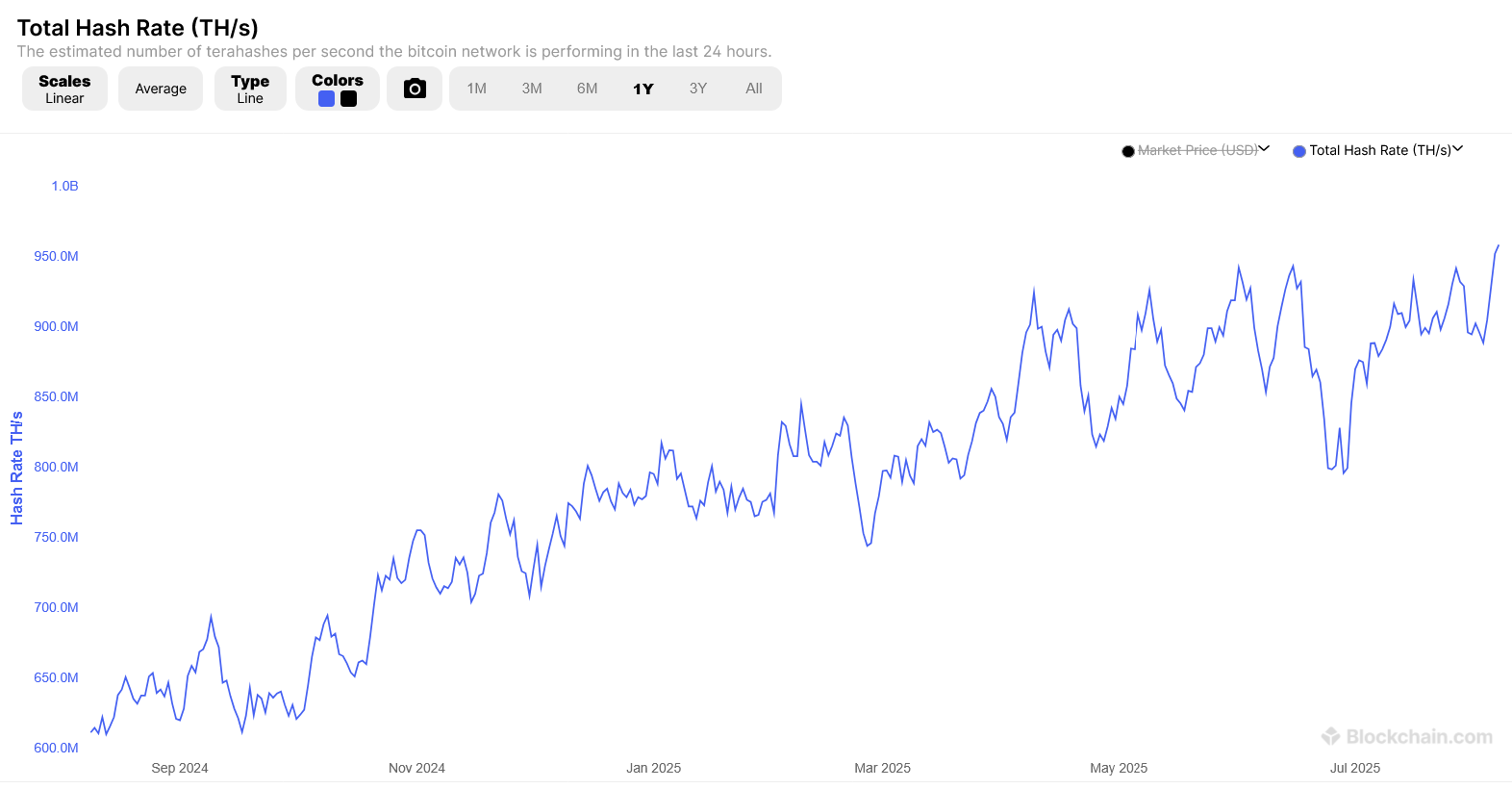The width and height of the screenshot is (1512, 789).
Task: Show the Market Price (USD) series
Action: click(1197, 150)
